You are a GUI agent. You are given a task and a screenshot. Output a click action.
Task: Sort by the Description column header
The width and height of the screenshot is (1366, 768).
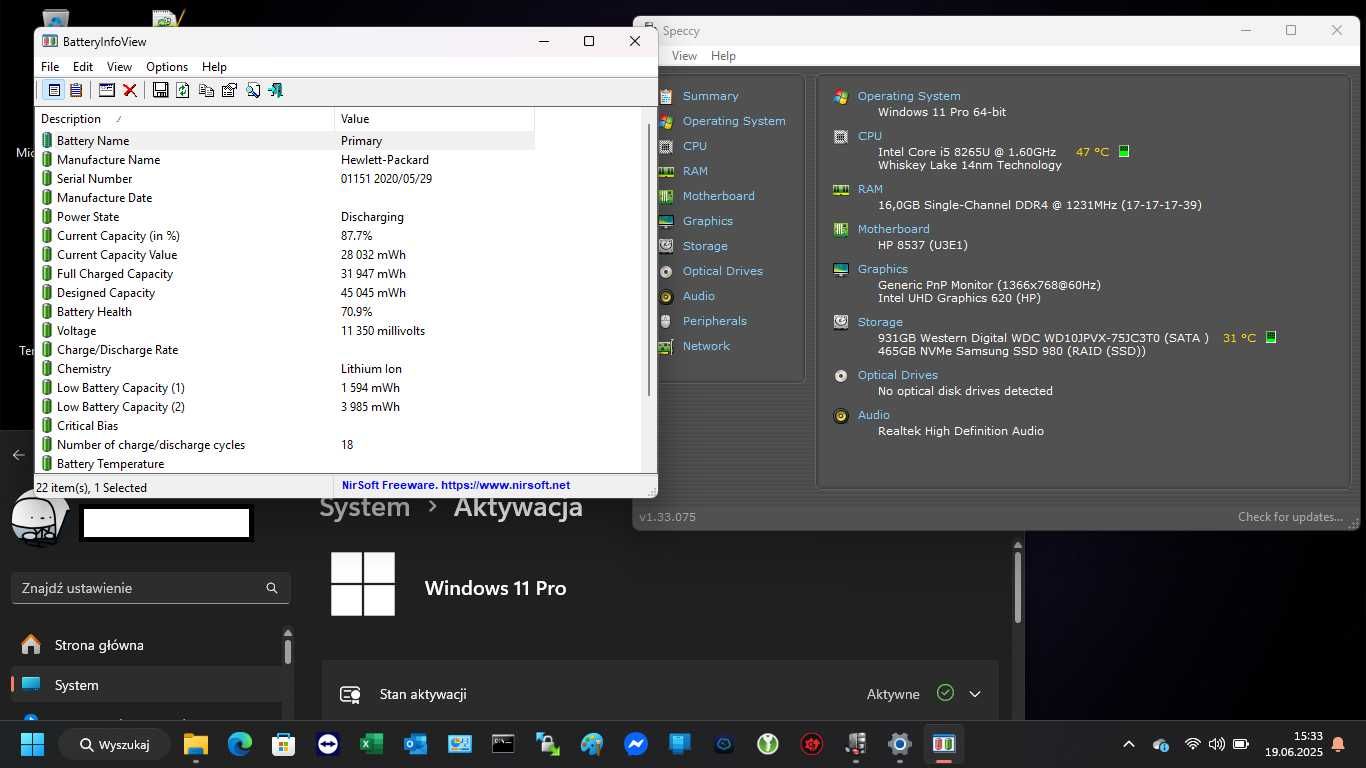coord(184,118)
